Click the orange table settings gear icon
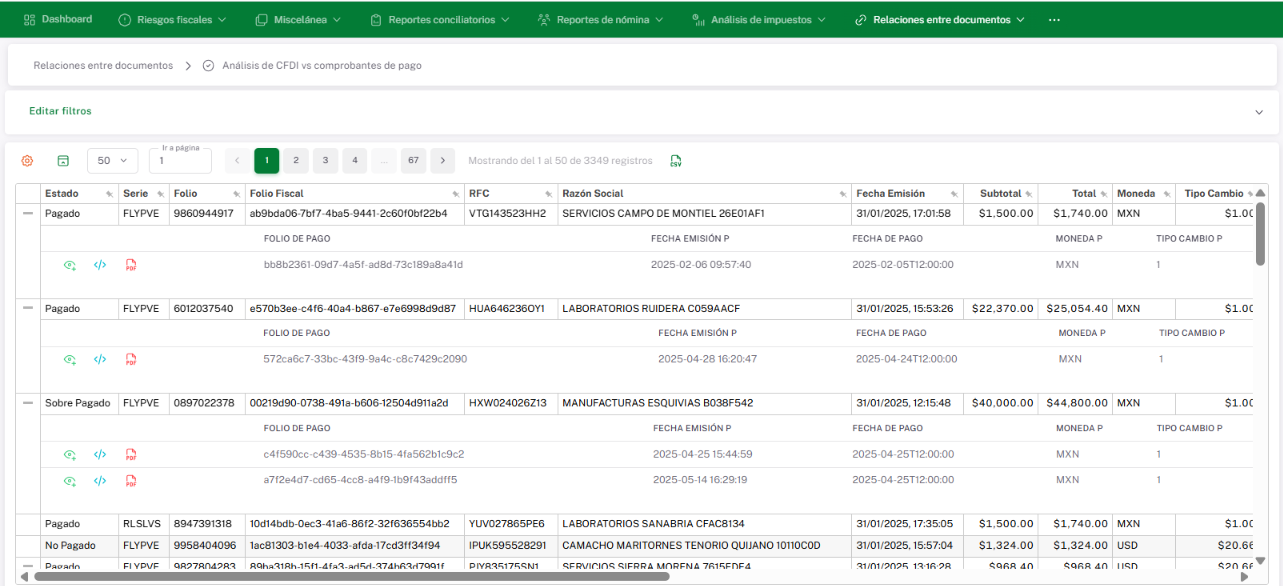Screen dimensions: 1283x586 tap(27, 161)
